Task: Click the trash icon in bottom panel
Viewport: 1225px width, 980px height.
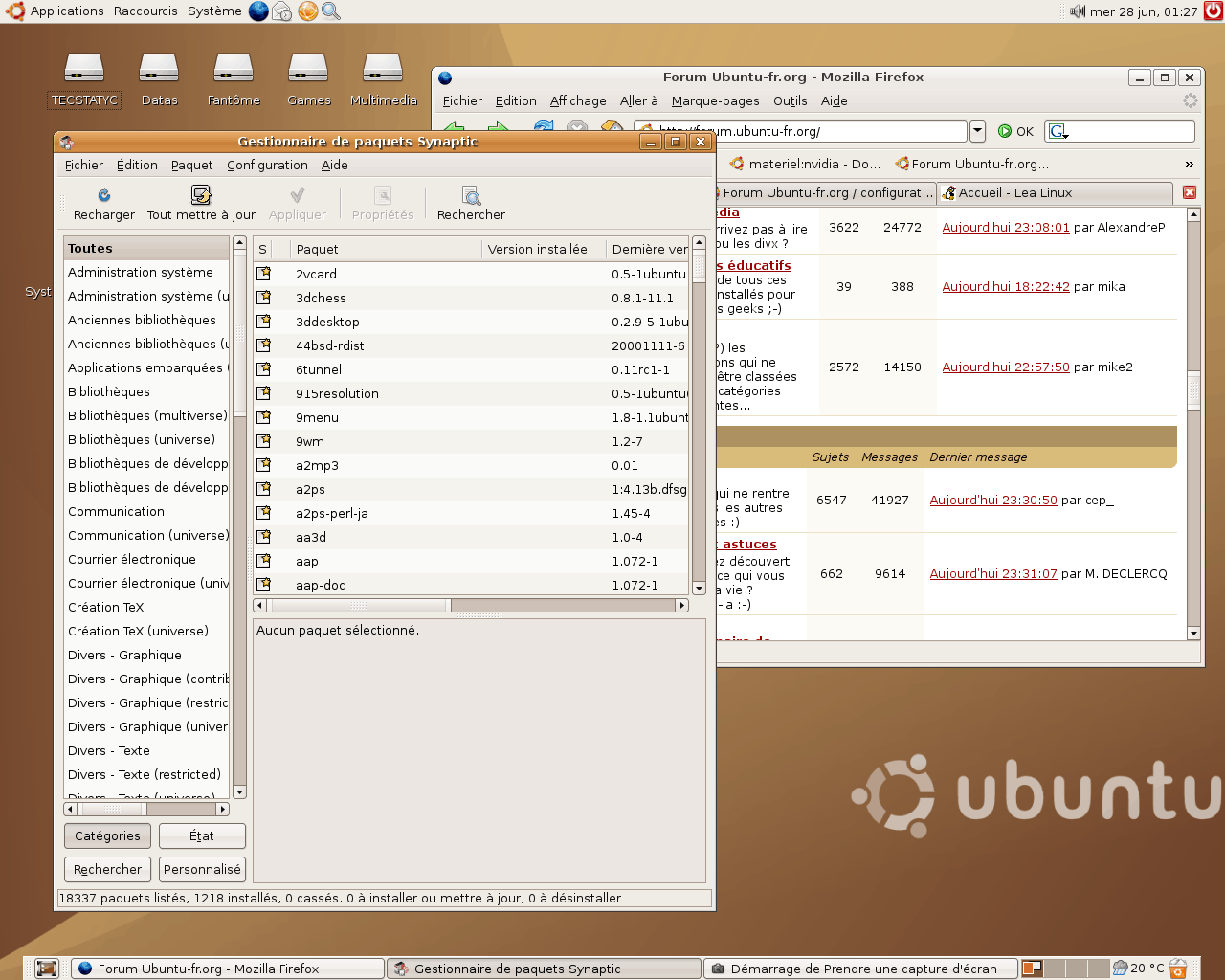Action: [x=1178, y=969]
